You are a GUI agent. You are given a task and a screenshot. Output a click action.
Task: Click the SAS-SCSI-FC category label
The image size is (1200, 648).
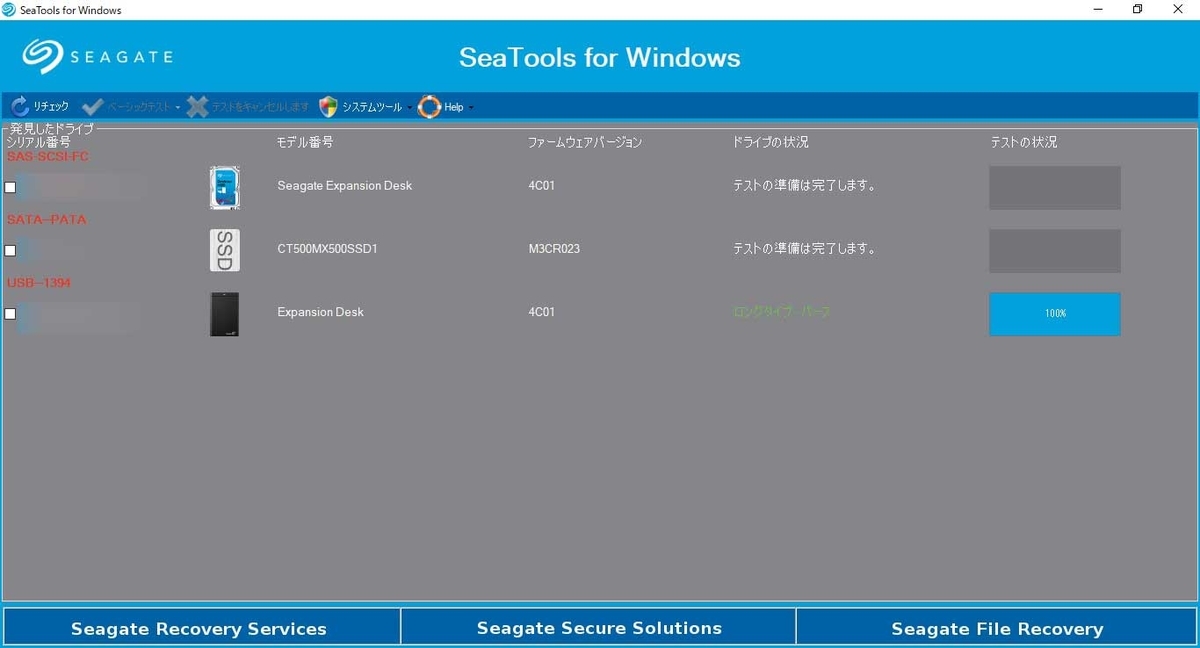click(x=48, y=156)
